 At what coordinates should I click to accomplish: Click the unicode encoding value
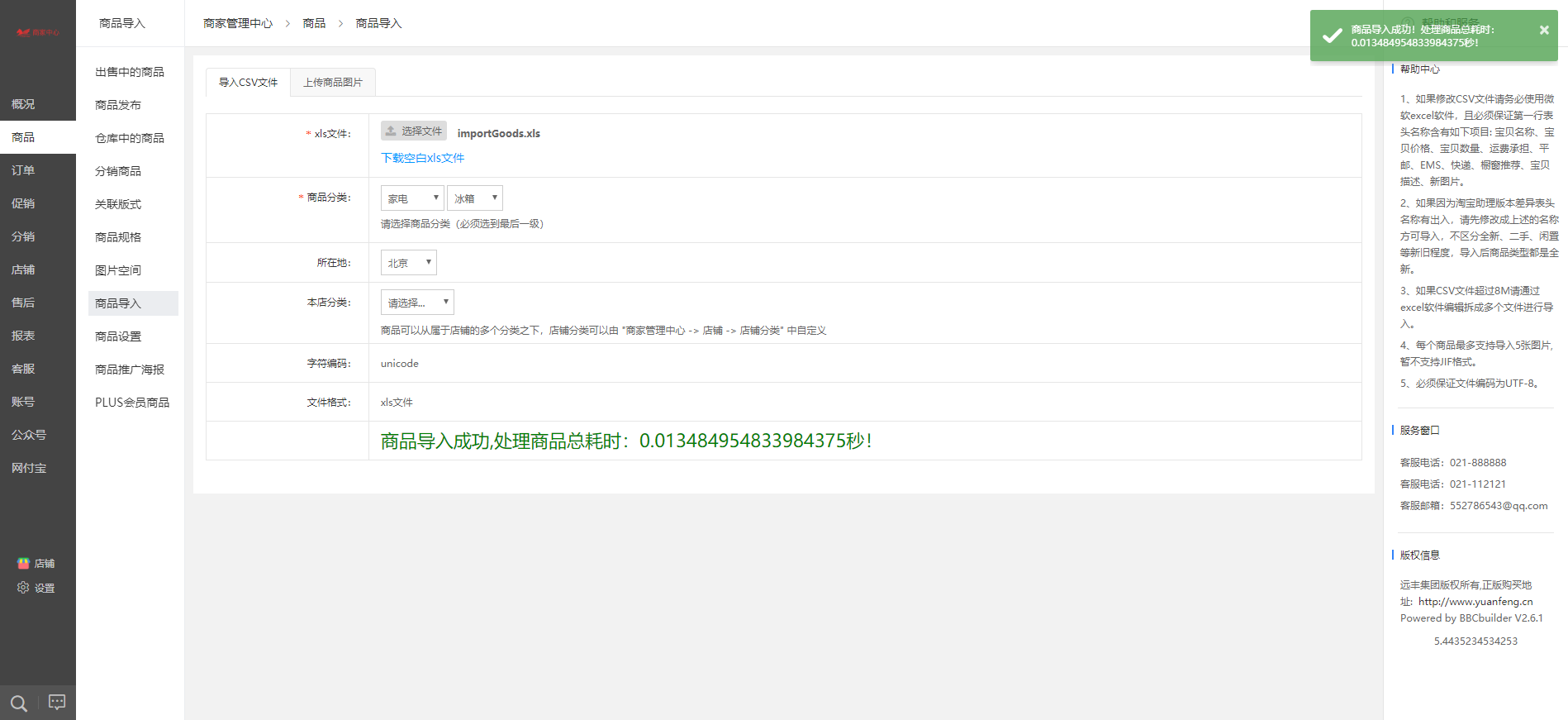(400, 364)
